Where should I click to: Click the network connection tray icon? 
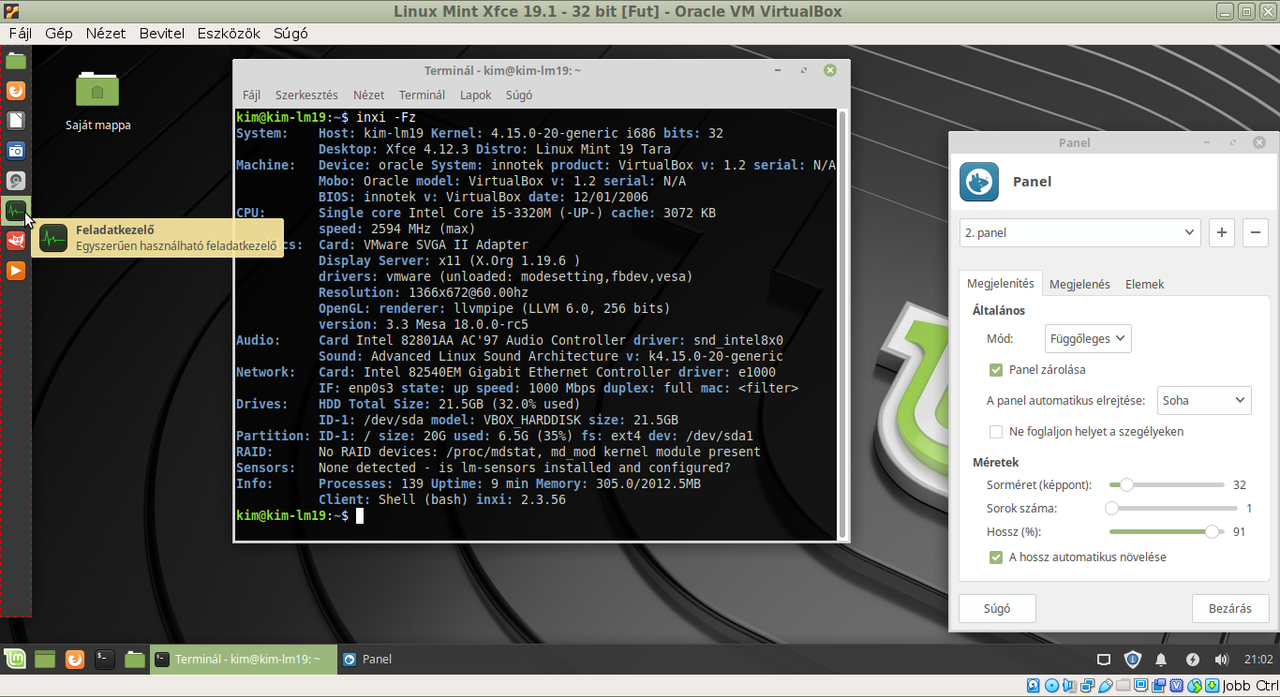[x=1104, y=660]
